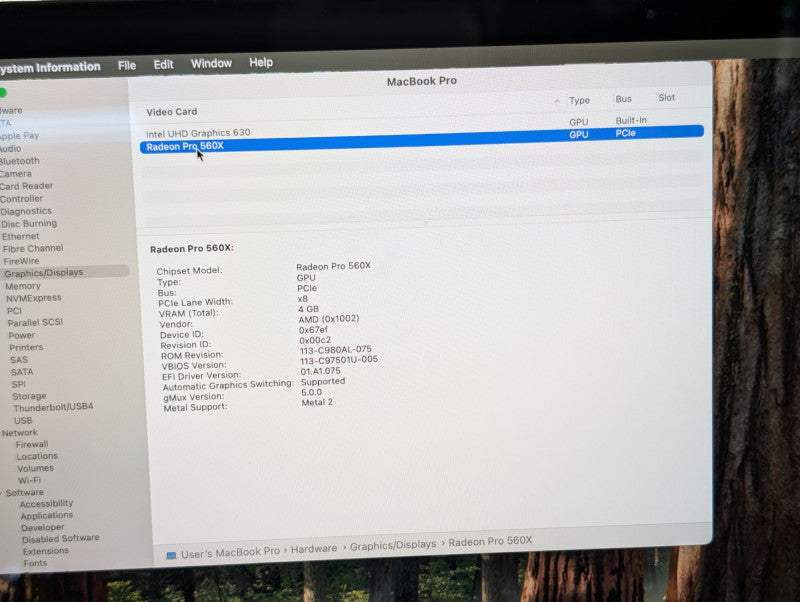
Task: Click the laptop icon in path bar
Action: pos(171,556)
